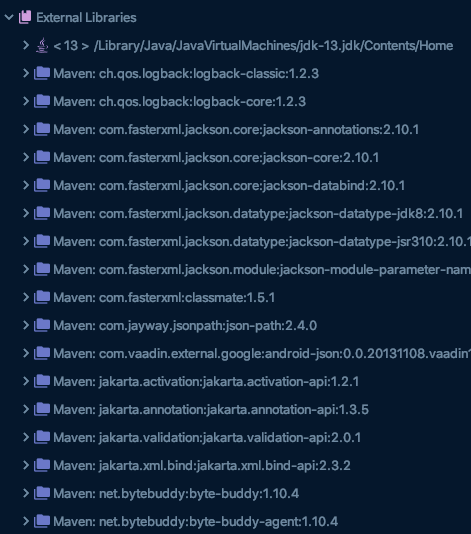
Task: Select Maven: com.fasterxml:classmate:1.5.1
Action: point(164,297)
